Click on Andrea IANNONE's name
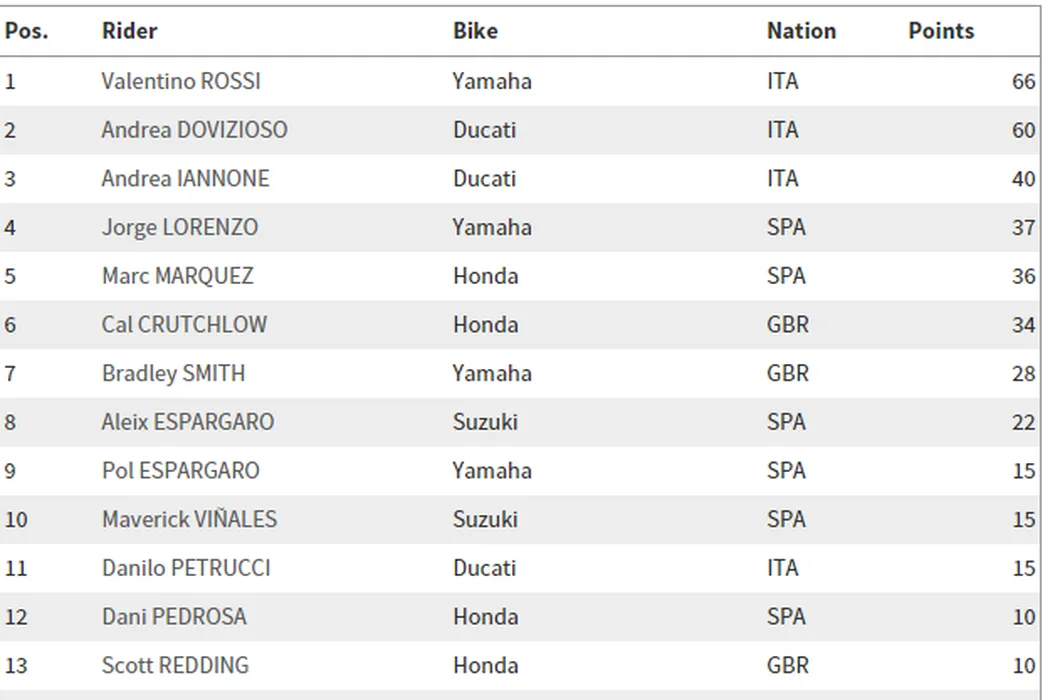 coord(185,179)
